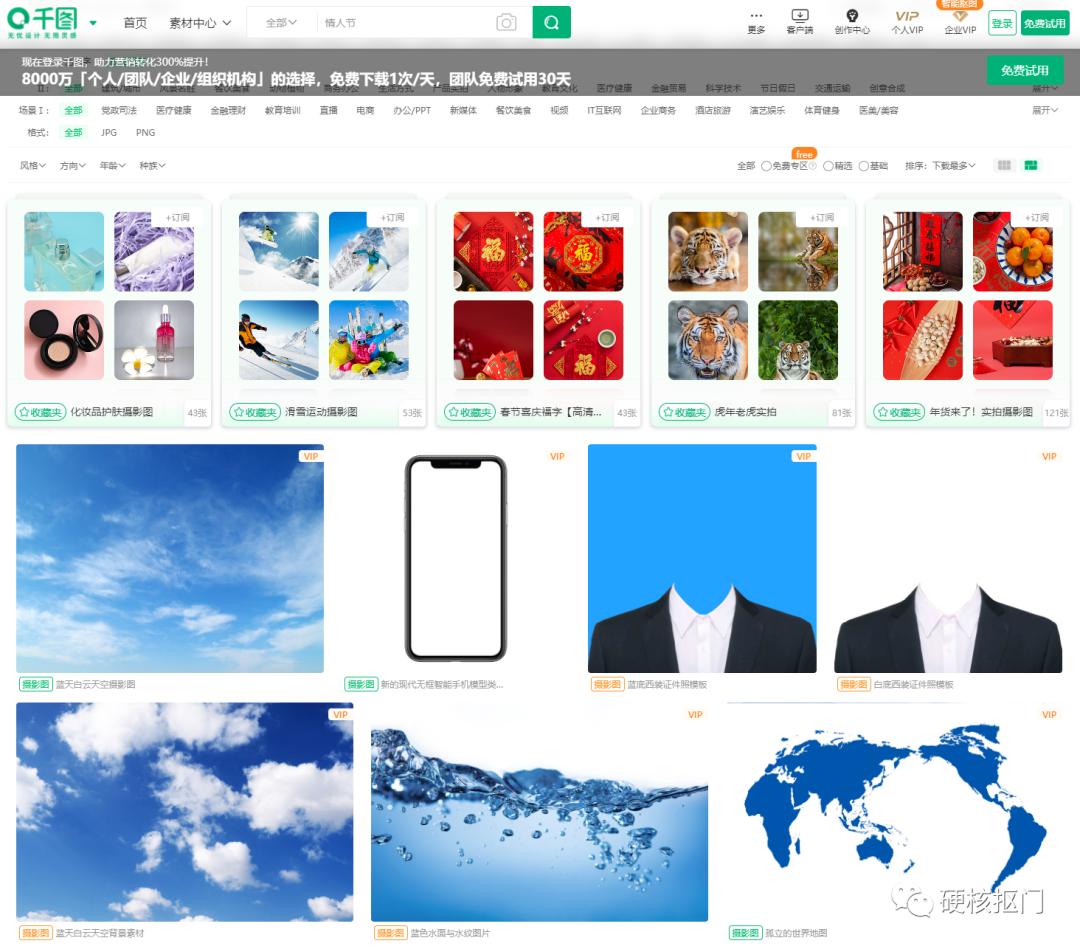
Task: Open the 白底西装证件照模板 thumbnail
Action: point(948,559)
